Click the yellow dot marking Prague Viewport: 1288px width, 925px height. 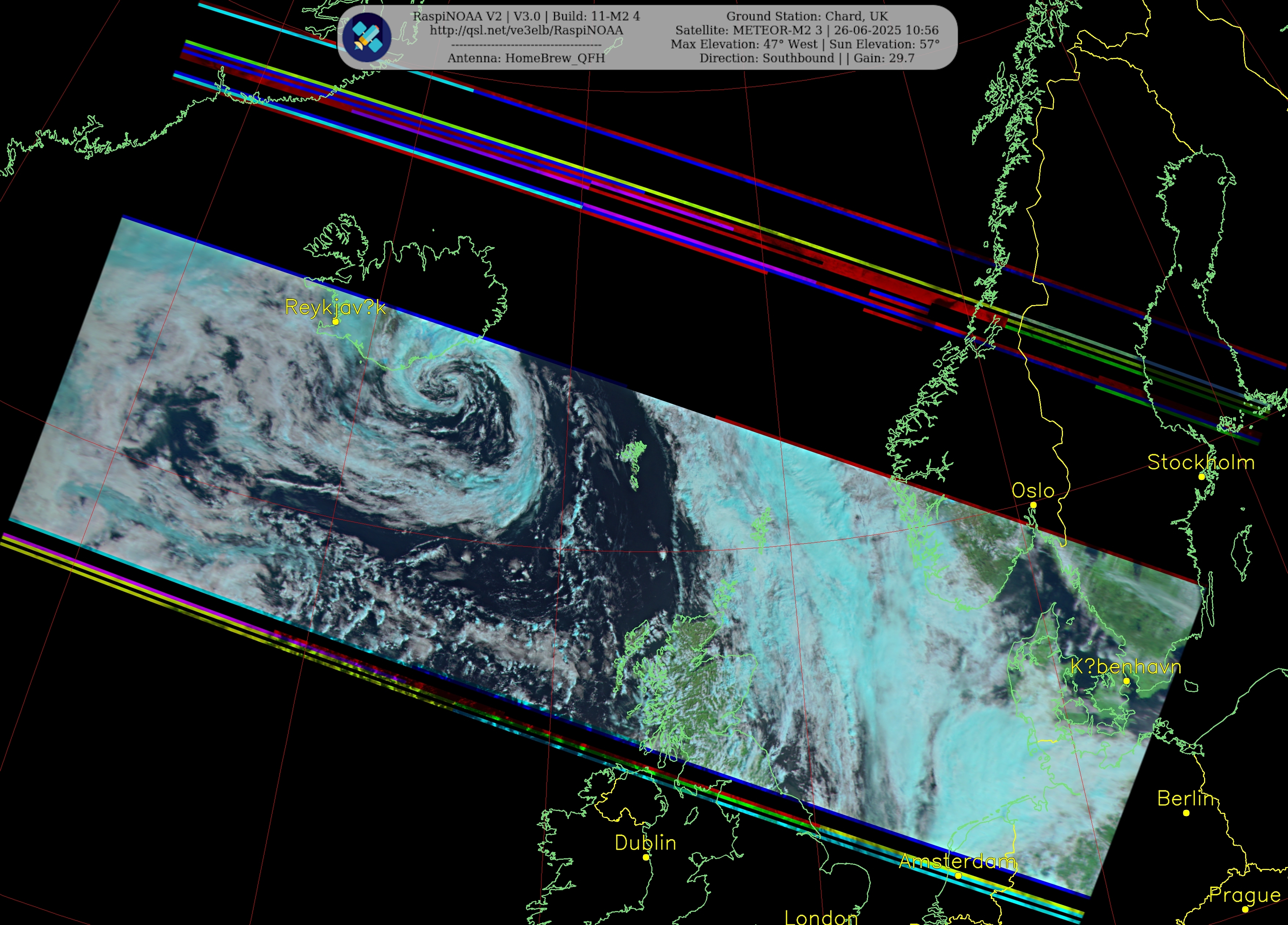[x=1245, y=909]
